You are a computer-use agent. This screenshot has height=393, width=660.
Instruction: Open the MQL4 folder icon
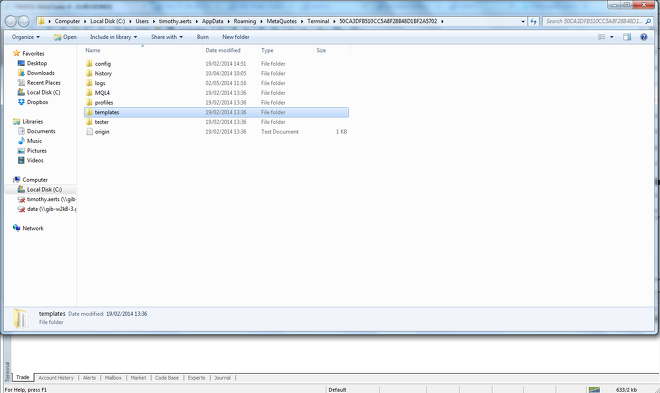click(89, 93)
